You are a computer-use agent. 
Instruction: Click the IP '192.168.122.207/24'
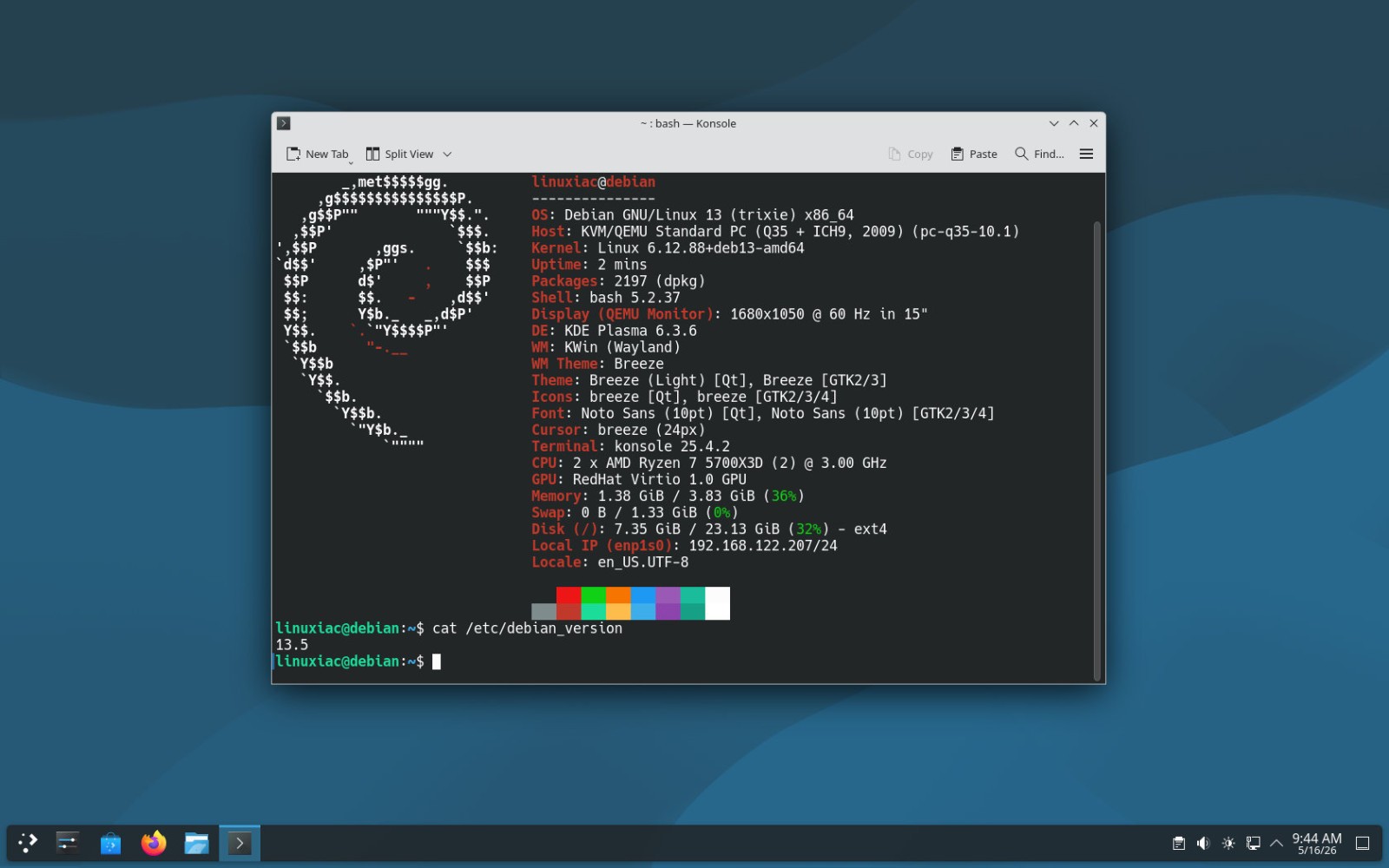tap(763, 546)
